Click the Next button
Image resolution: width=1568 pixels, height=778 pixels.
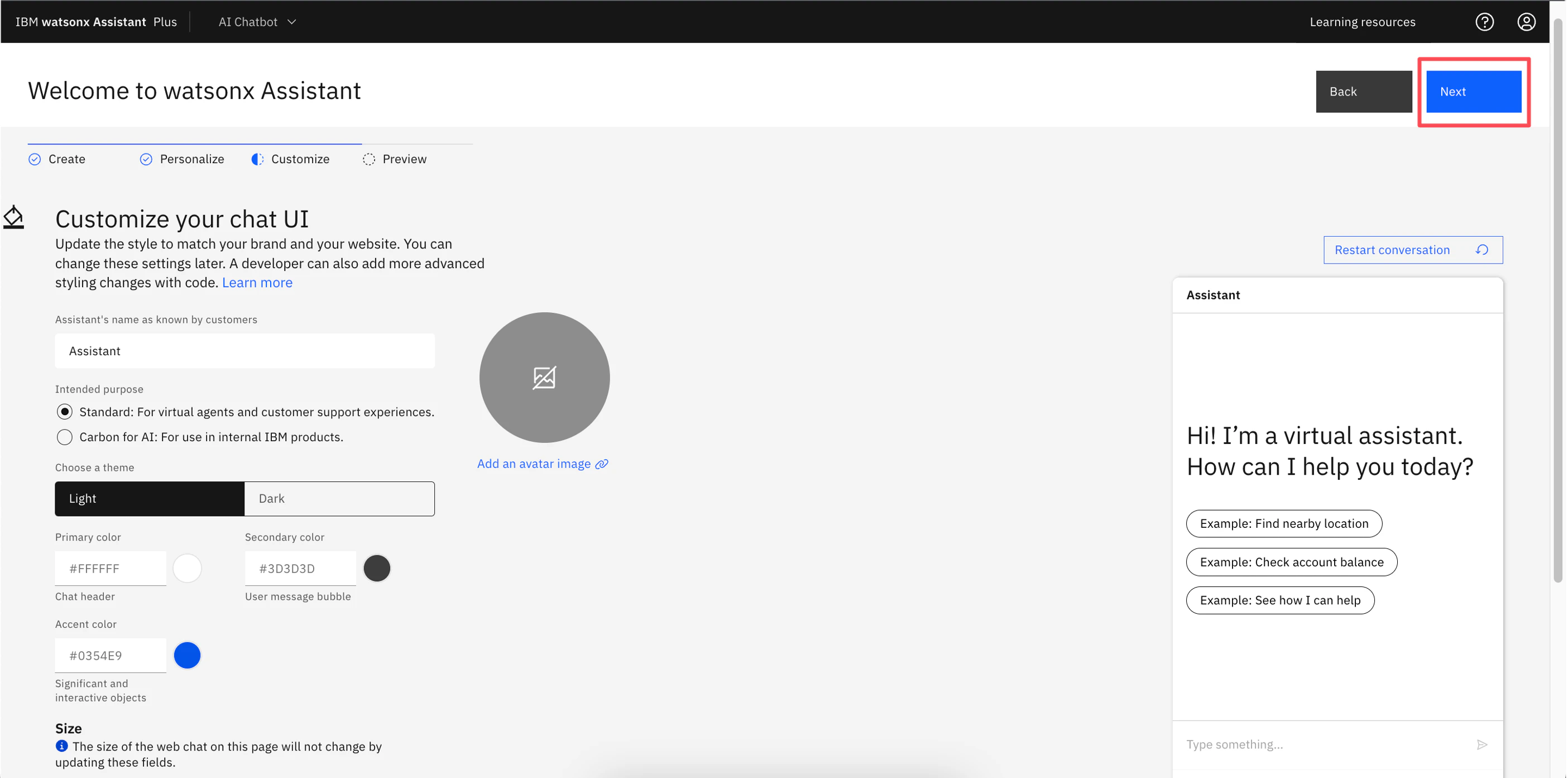[x=1473, y=92]
